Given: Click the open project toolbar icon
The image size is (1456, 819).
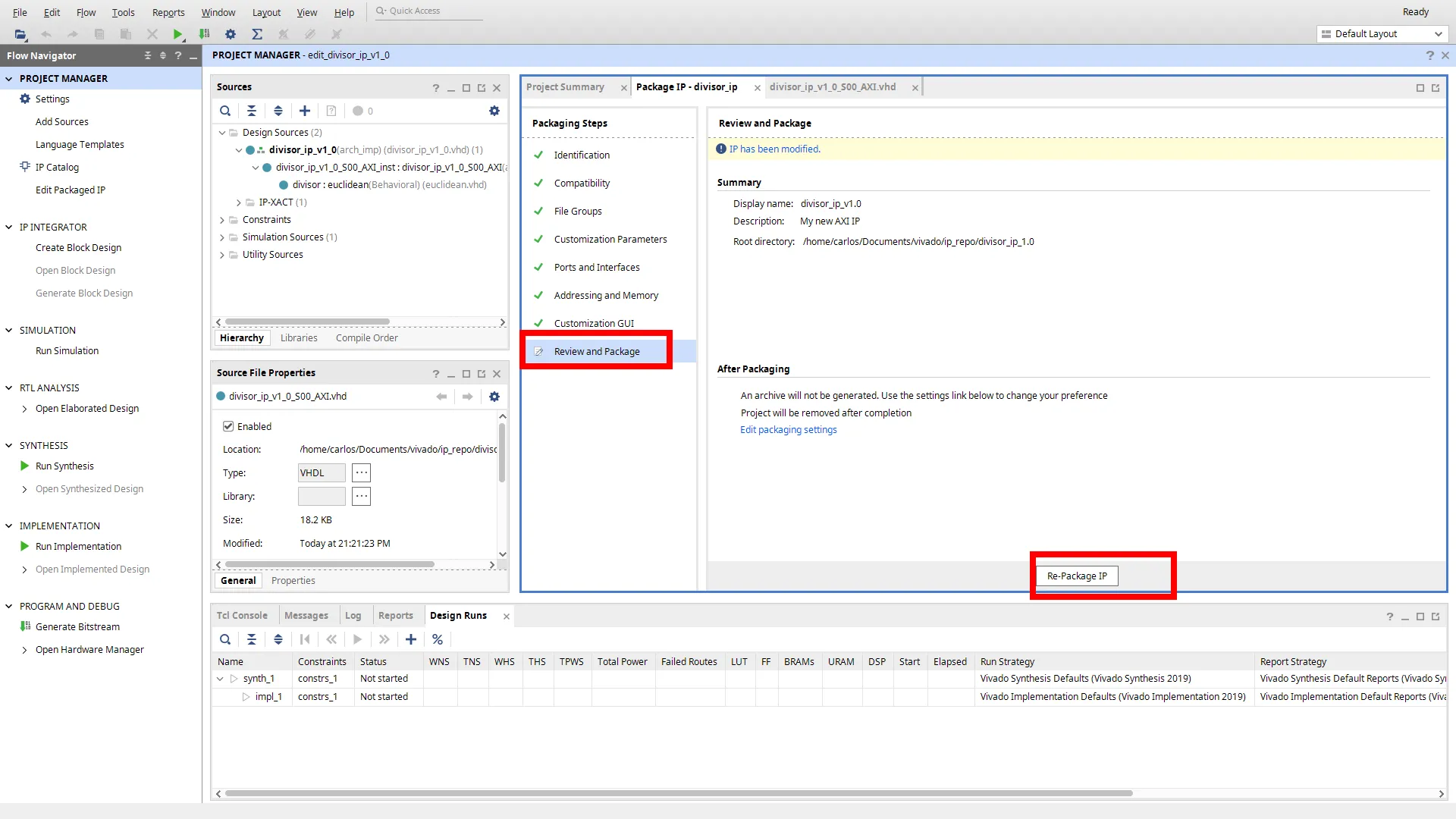Looking at the screenshot, I should pos(20,34).
